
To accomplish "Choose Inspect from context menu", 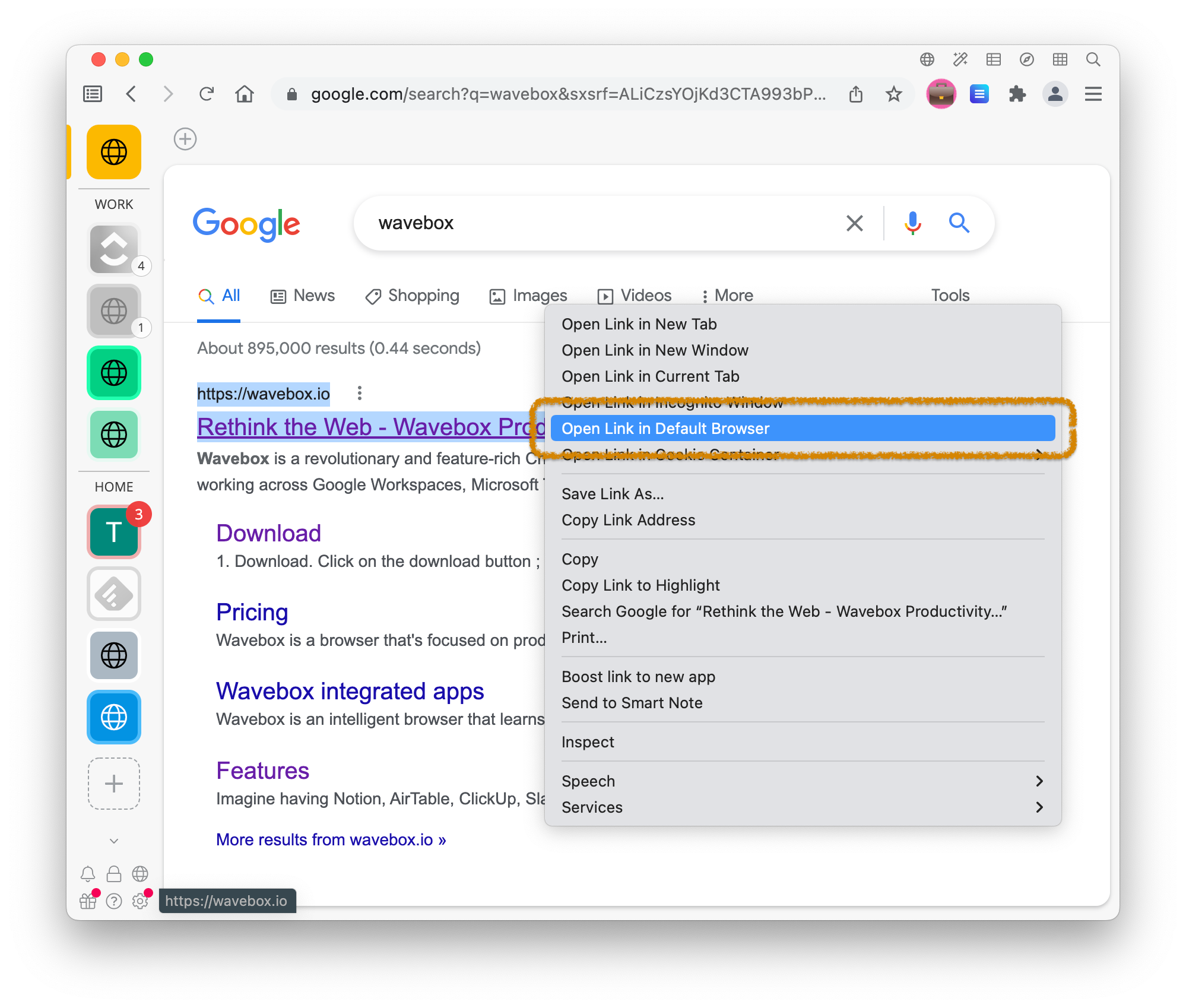I will point(803,742).
